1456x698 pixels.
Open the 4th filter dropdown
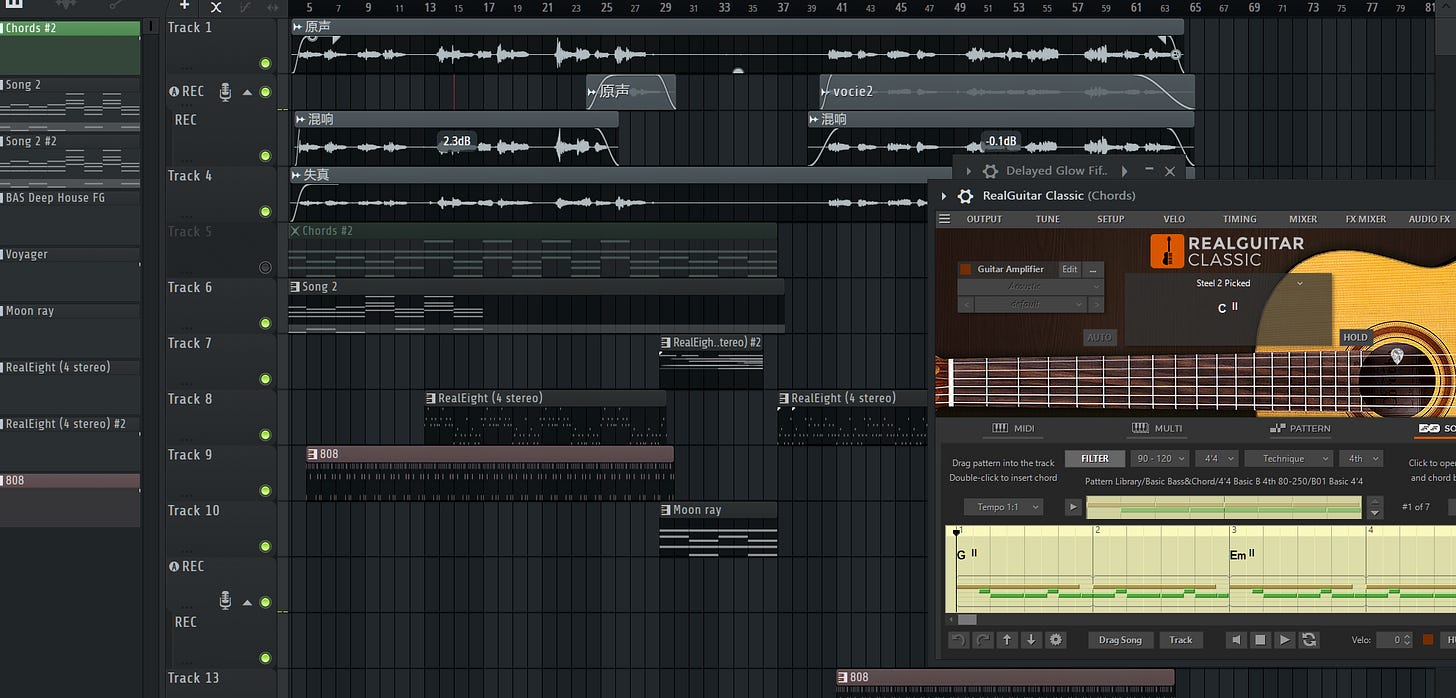[1361, 458]
